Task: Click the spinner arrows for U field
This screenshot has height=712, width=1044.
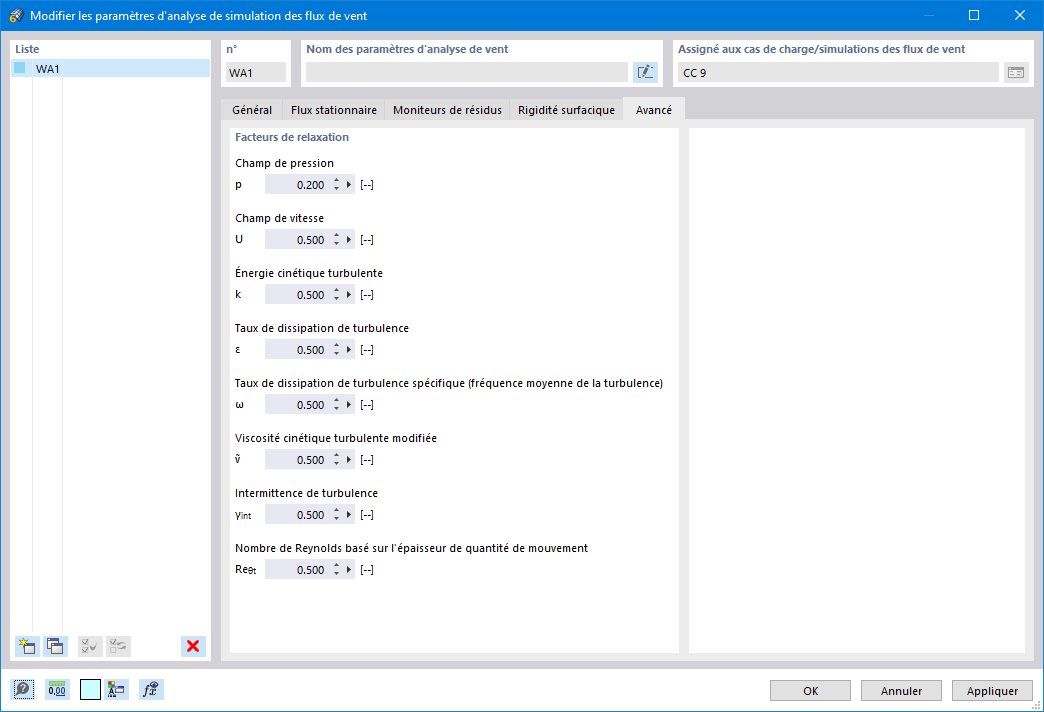Action: point(337,240)
